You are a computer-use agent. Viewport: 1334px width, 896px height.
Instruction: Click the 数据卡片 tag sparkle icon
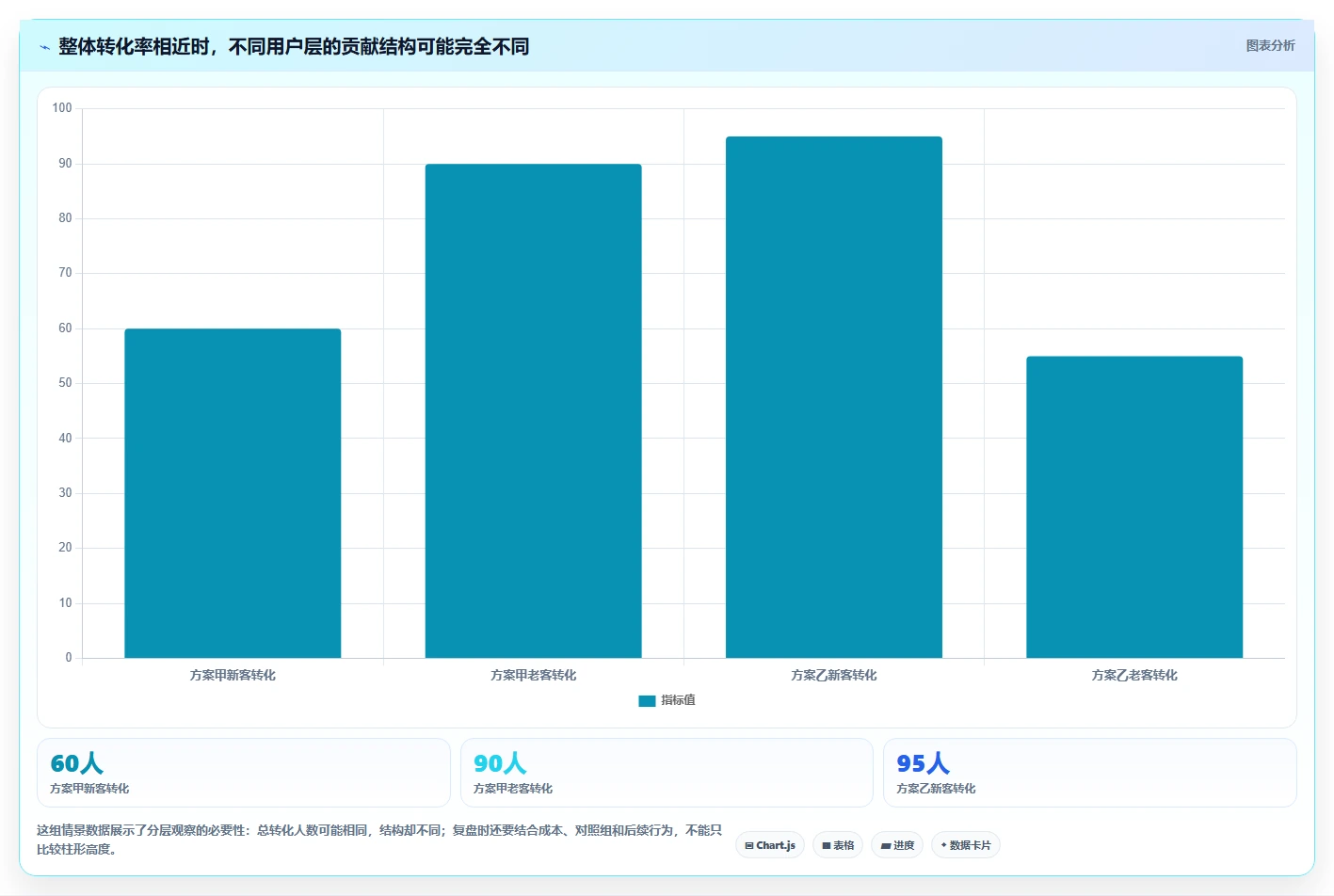944,845
